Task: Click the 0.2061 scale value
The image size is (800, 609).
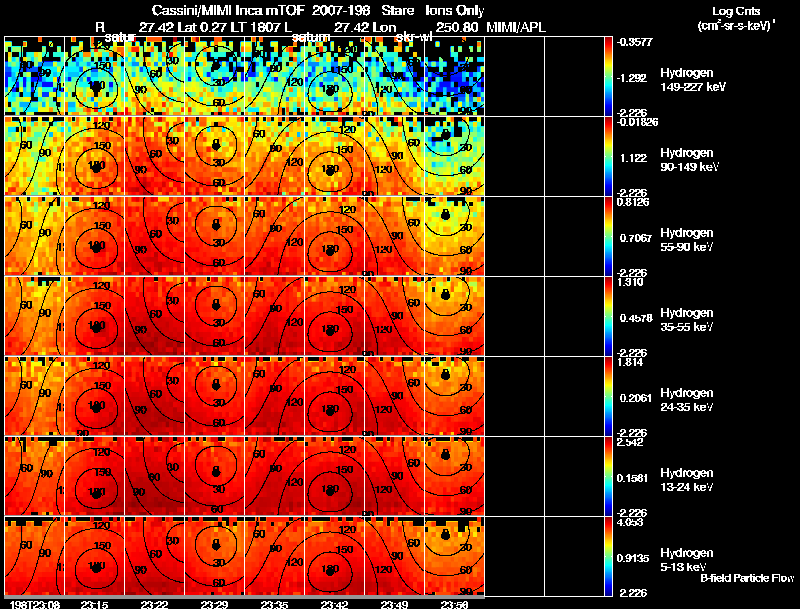Action: tap(636, 398)
